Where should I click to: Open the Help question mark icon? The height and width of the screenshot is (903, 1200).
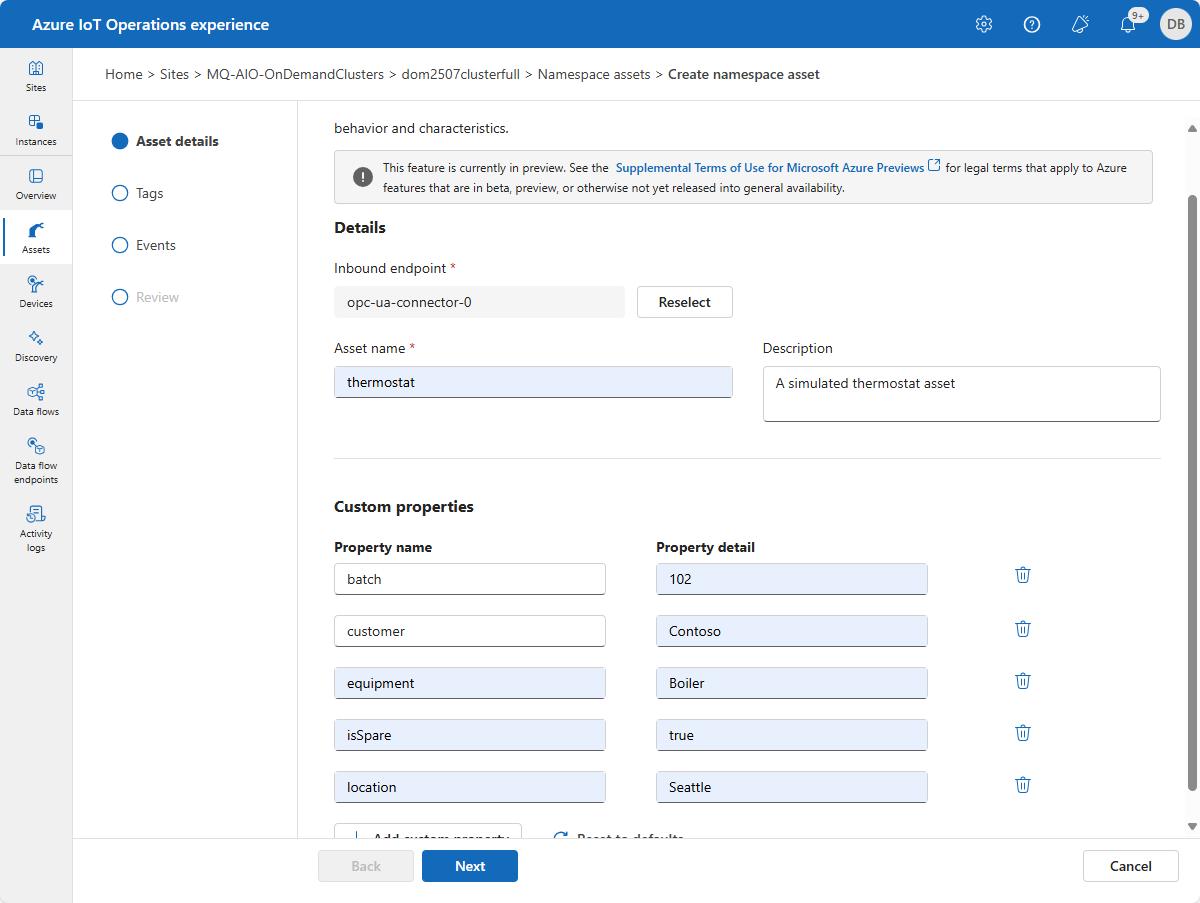(1032, 25)
